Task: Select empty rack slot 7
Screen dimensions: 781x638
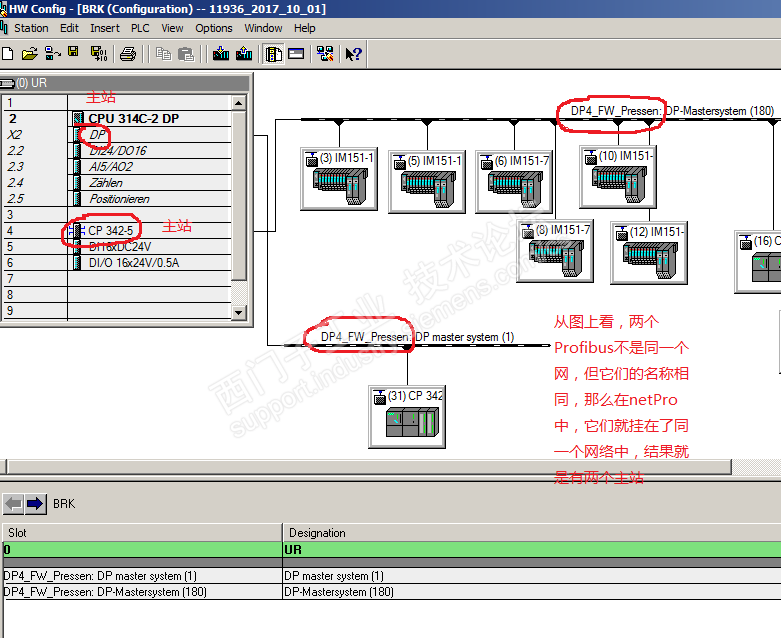Action: (x=118, y=278)
